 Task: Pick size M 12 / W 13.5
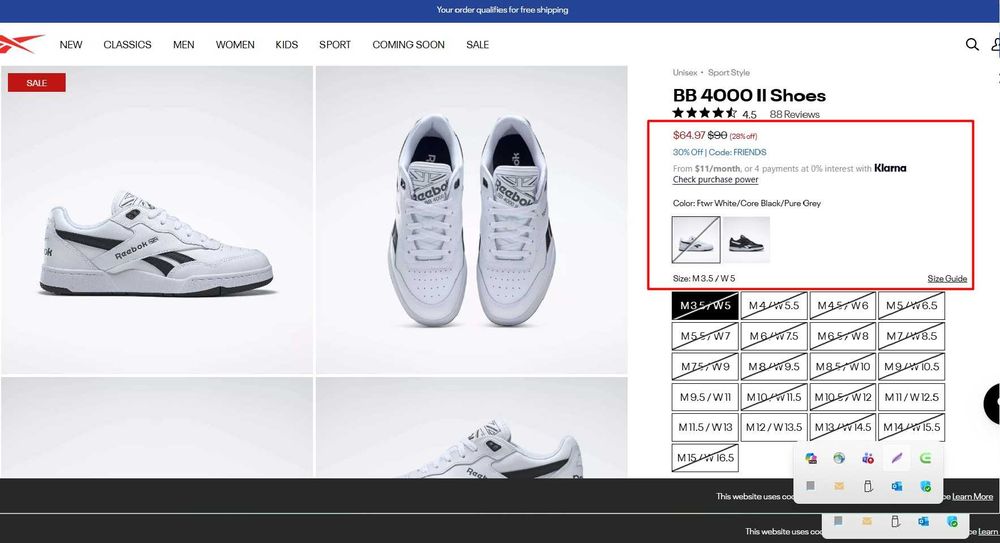click(774, 428)
